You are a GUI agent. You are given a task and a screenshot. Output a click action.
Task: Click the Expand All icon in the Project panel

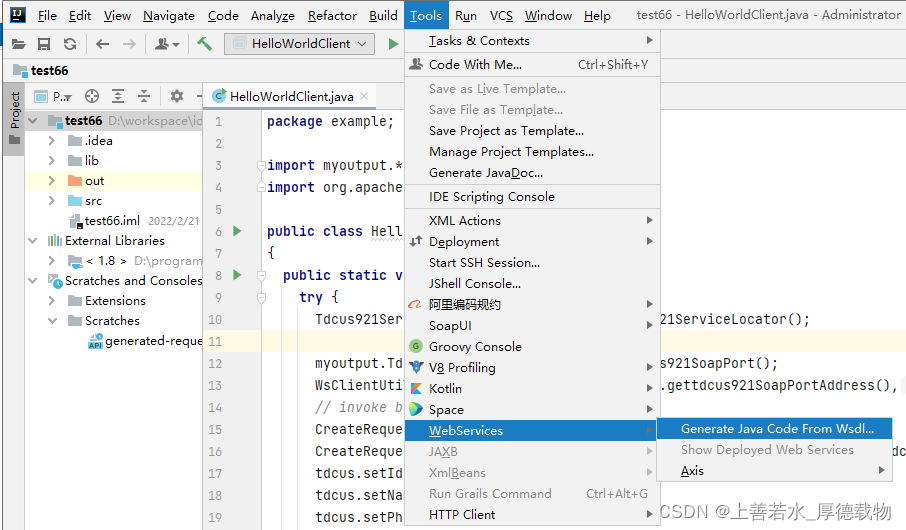click(118, 96)
